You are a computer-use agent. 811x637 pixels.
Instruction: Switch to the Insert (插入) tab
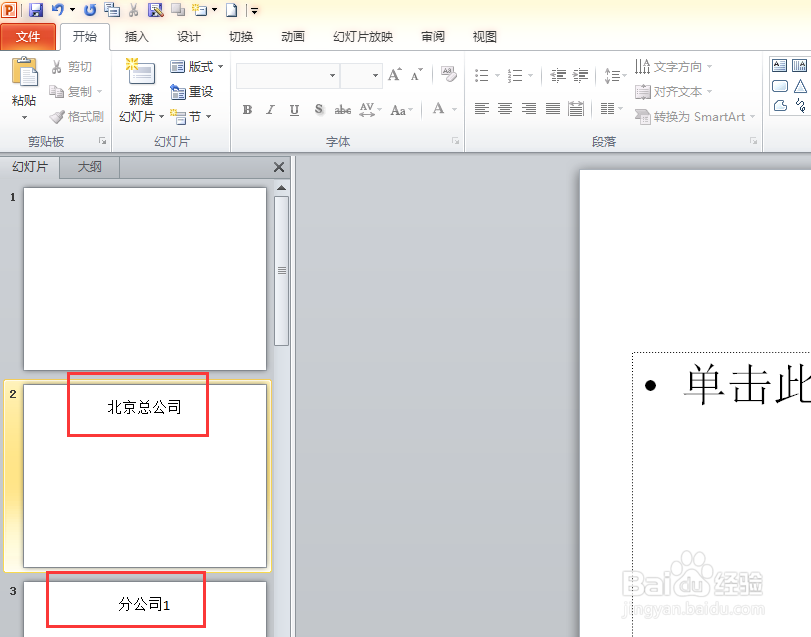click(x=137, y=37)
